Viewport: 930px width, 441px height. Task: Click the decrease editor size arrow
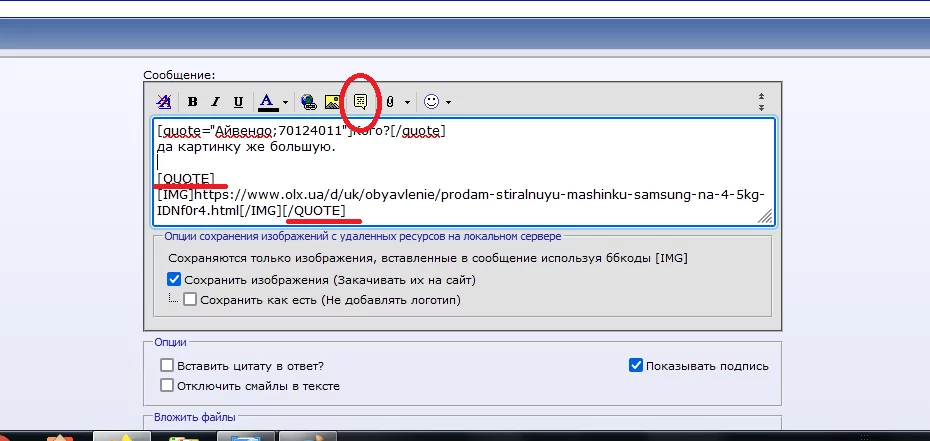762,97
